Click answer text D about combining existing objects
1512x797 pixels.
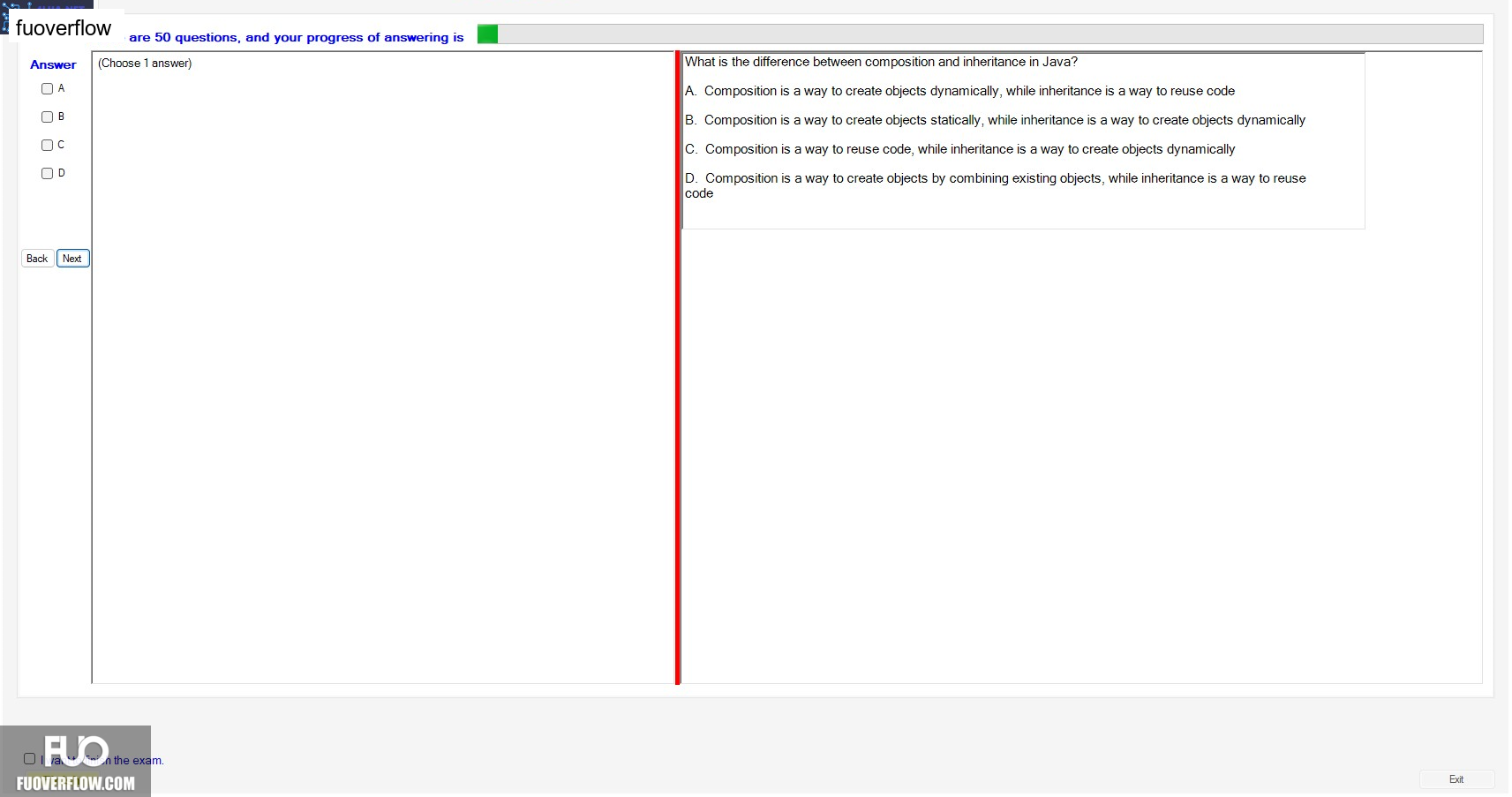[x=995, y=185]
